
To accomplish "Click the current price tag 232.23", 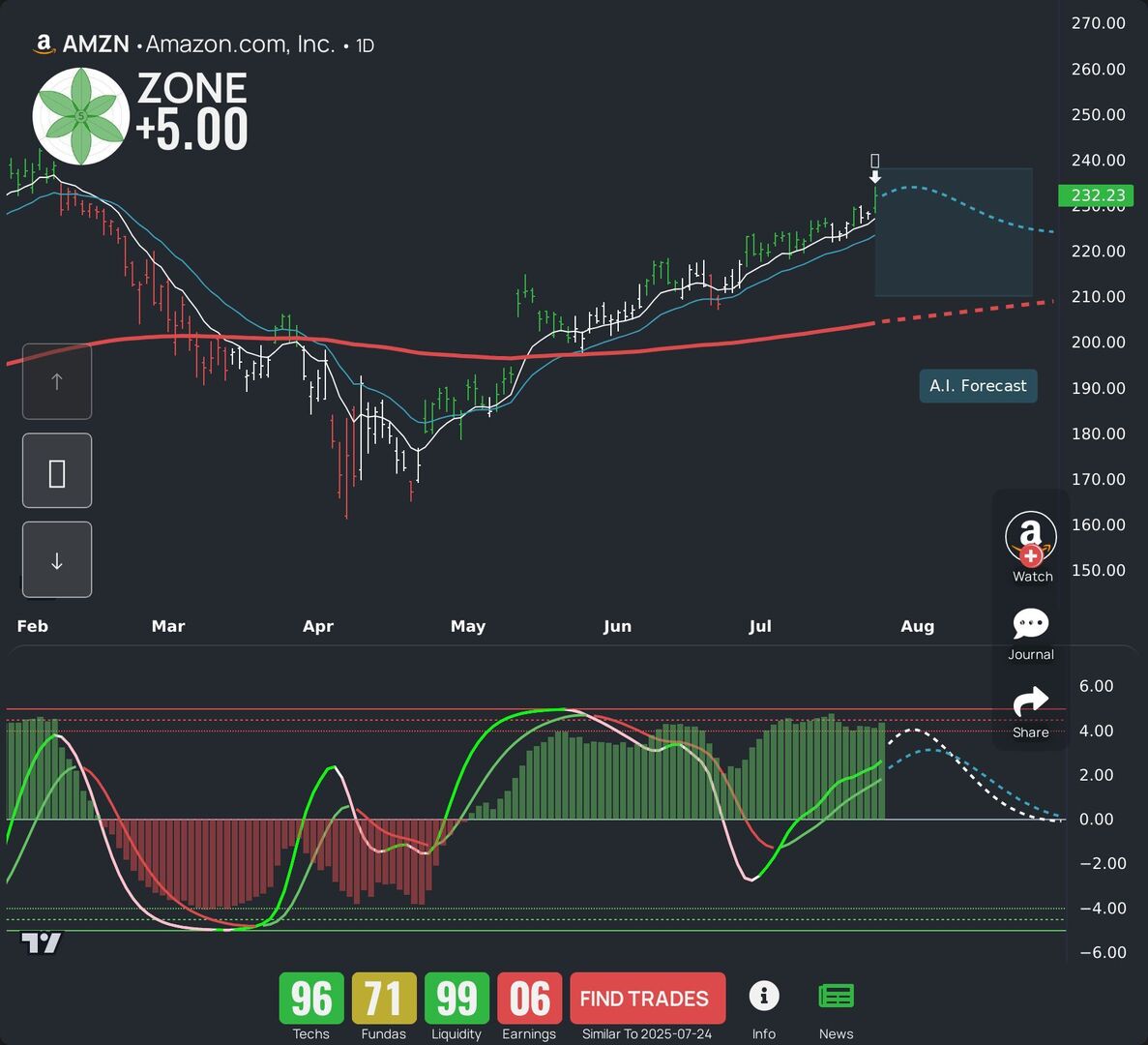I will tap(1096, 195).
